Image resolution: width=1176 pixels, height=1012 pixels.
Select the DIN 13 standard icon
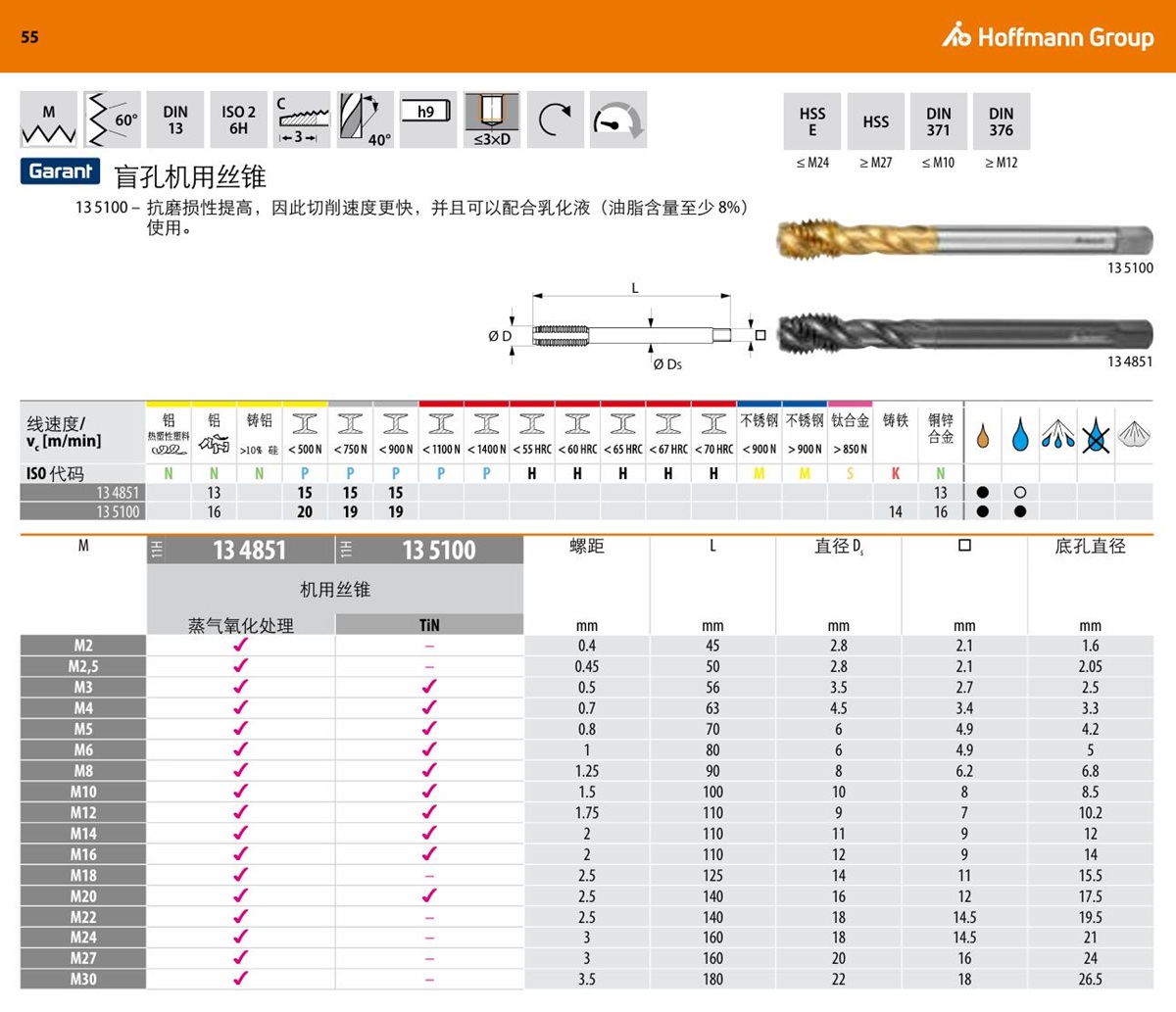coord(175,120)
